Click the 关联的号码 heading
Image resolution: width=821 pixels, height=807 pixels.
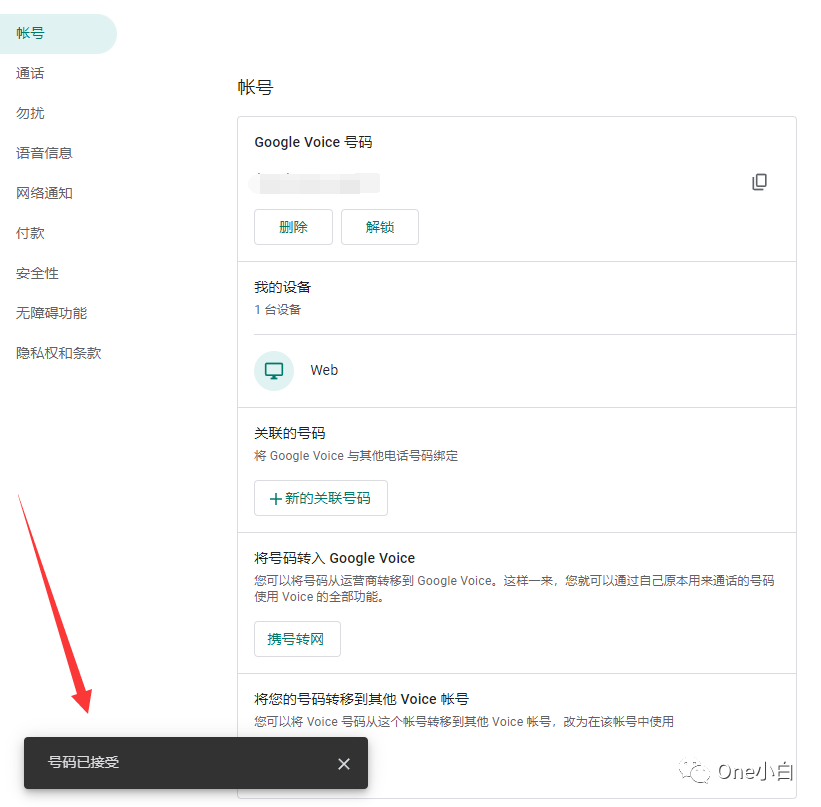290,433
